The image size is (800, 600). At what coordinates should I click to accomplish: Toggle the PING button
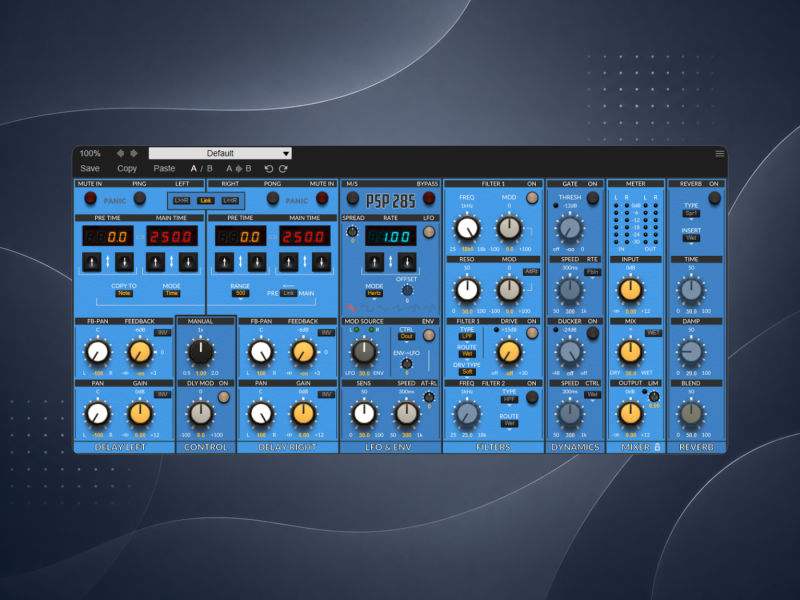139,198
